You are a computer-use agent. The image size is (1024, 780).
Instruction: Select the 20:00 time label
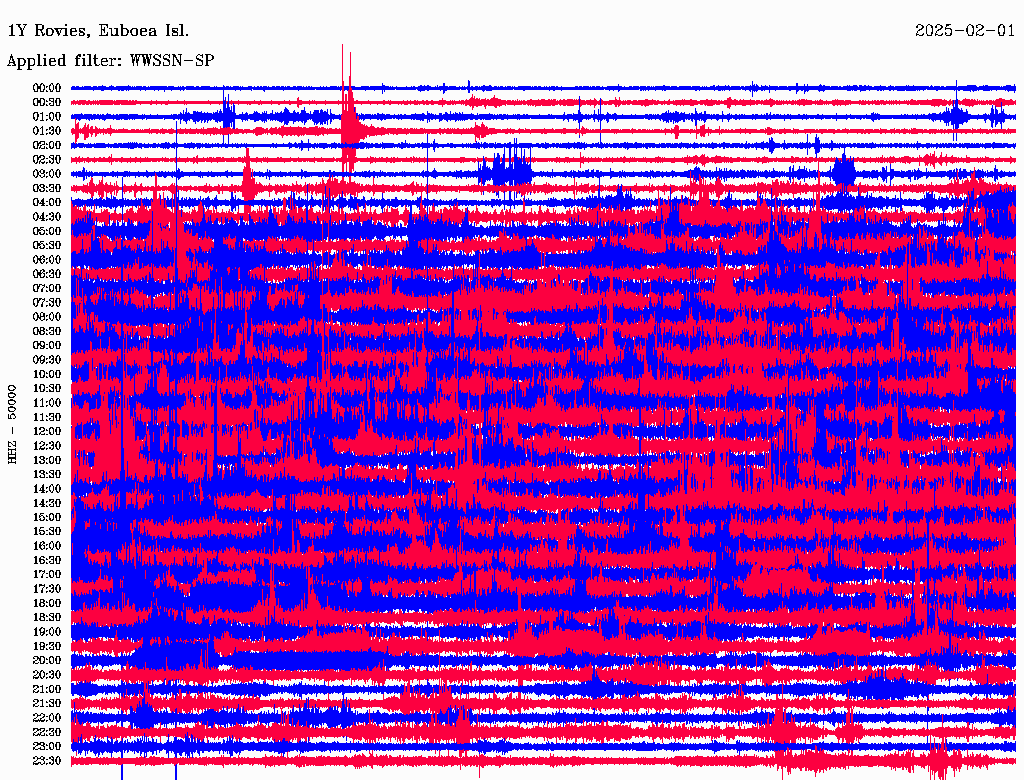tap(47, 660)
